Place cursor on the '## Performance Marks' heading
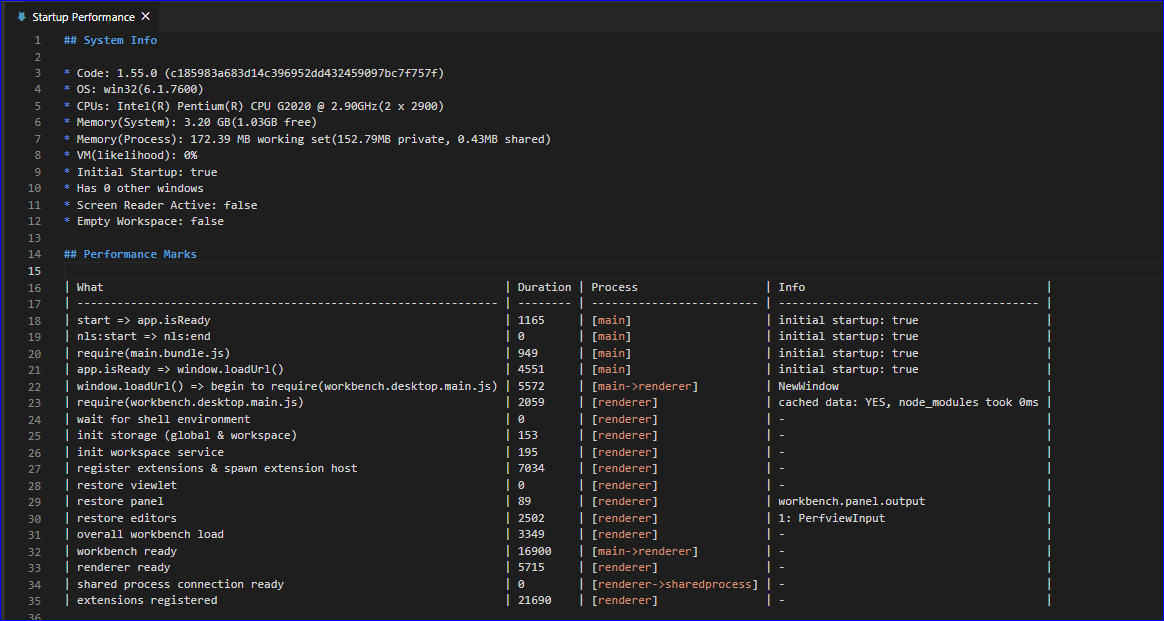This screenshot has height=621, width=1164. pos(131,253)
